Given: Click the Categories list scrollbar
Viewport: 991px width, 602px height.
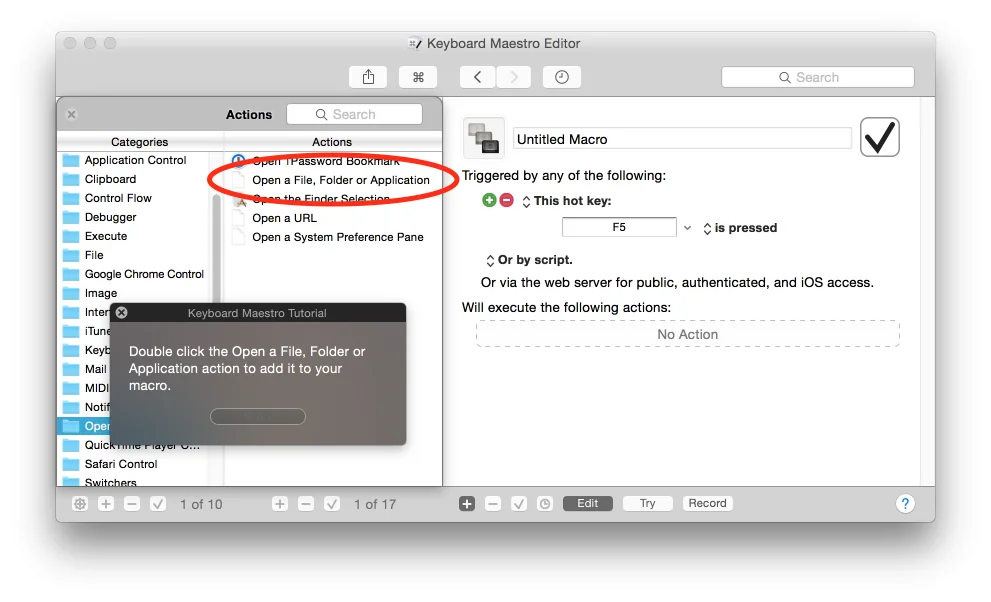Looking at the screenshot, I should click(x=217, y=250).
